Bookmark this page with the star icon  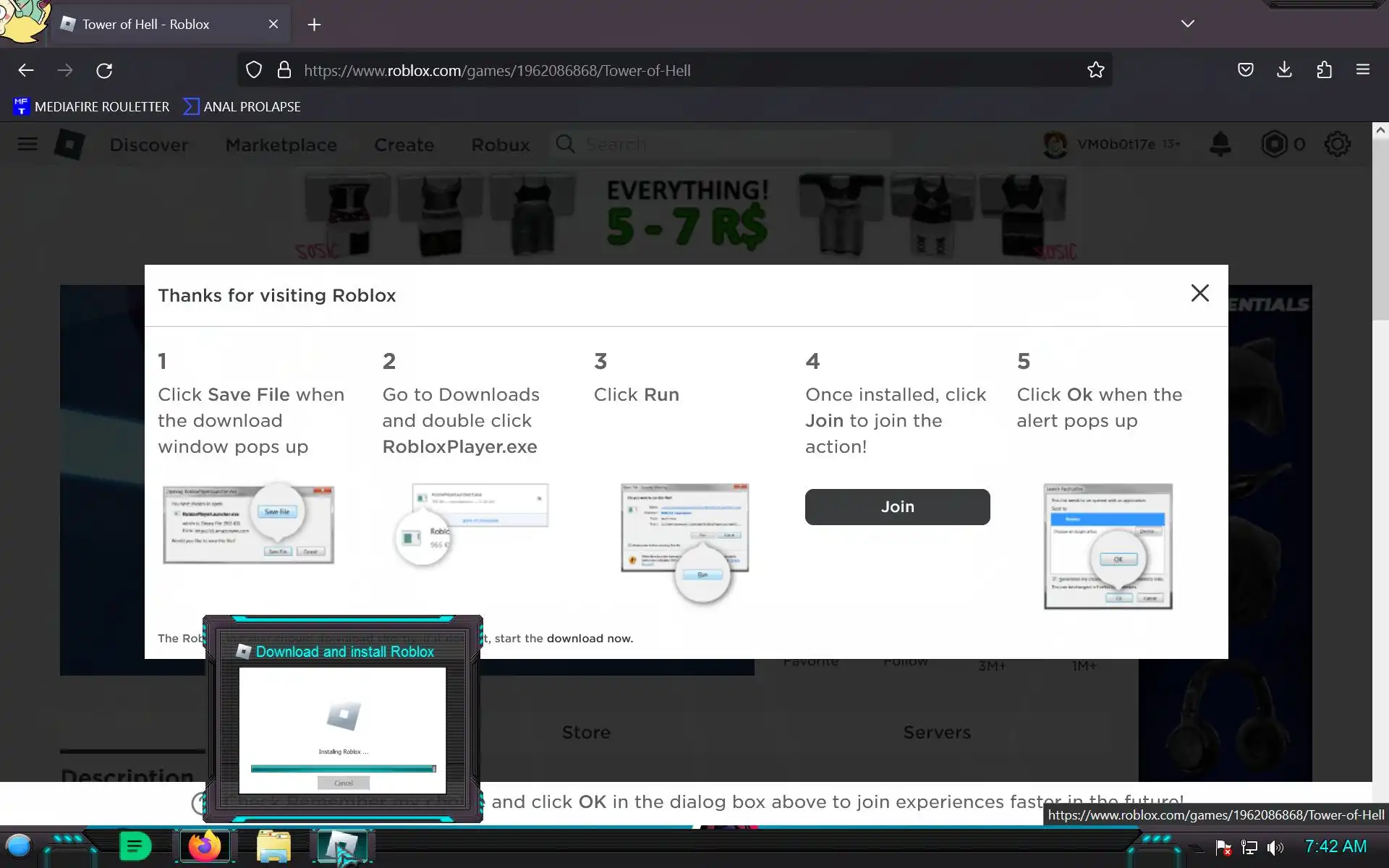pos(1095,70)
